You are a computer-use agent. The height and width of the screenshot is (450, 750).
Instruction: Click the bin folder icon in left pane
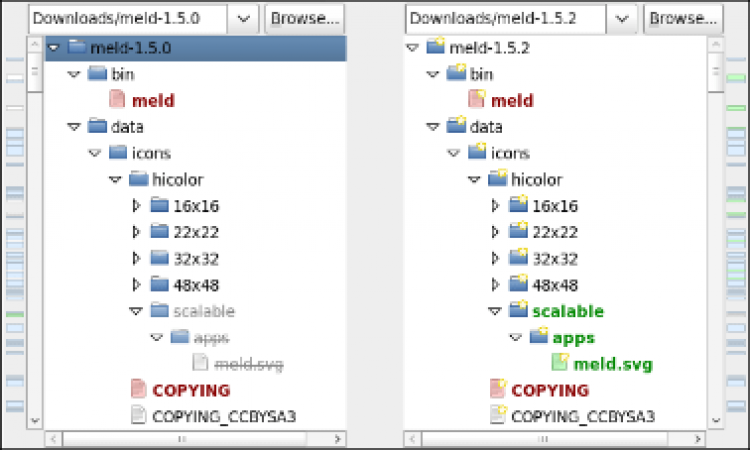pos(97,74)
